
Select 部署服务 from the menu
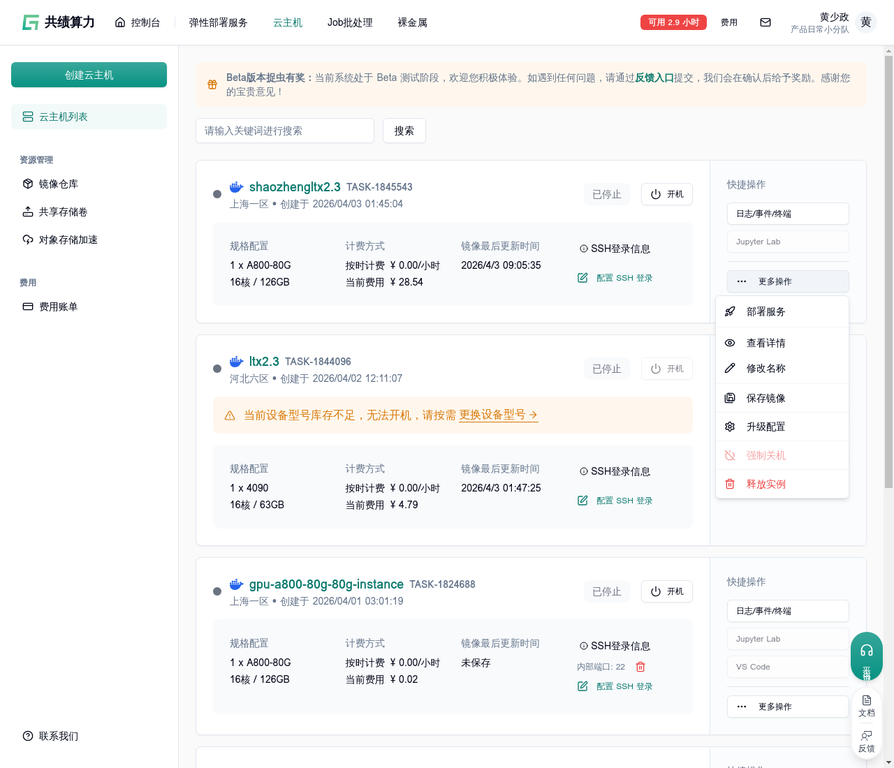tap(766, 312)
